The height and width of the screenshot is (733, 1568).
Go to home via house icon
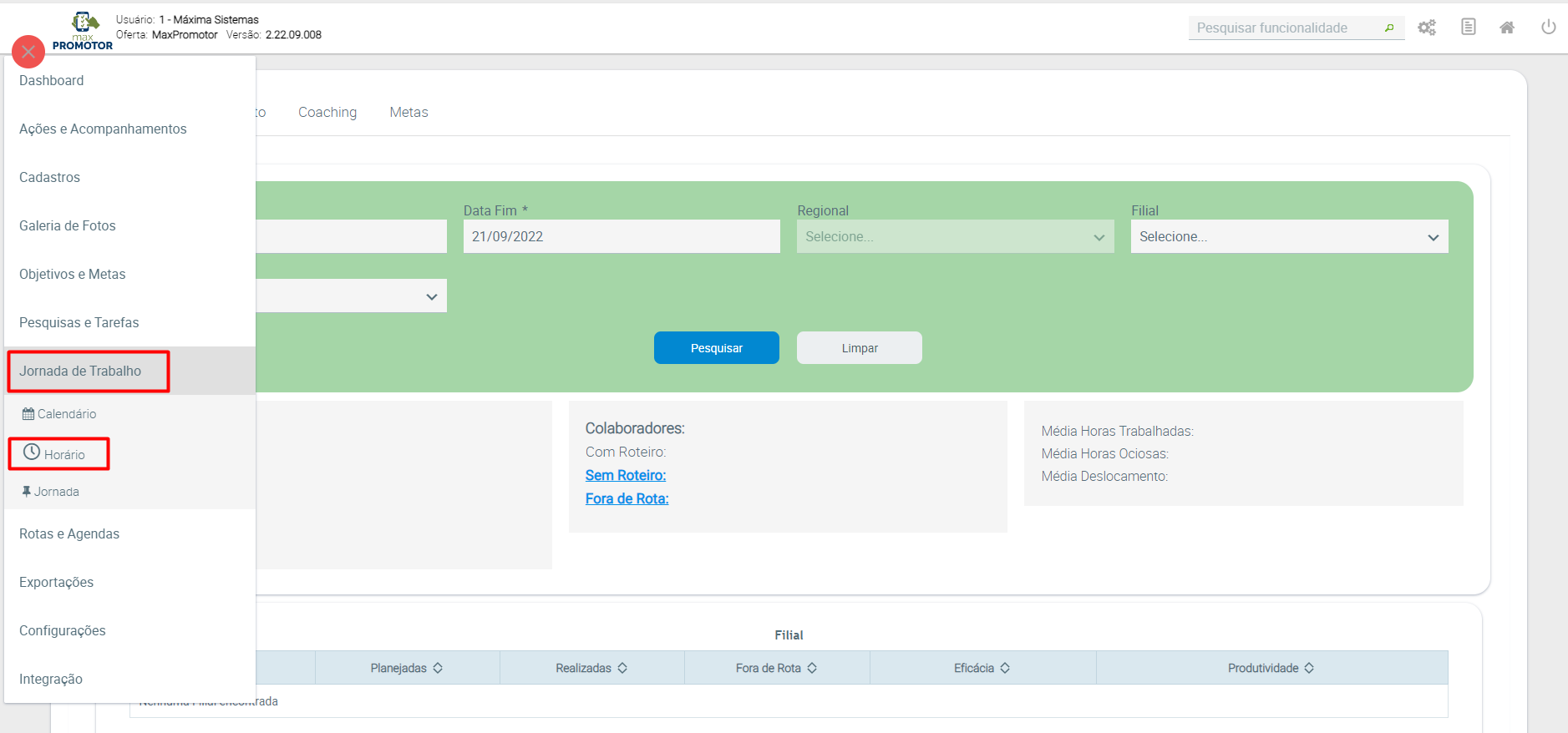click(1507, 28)
